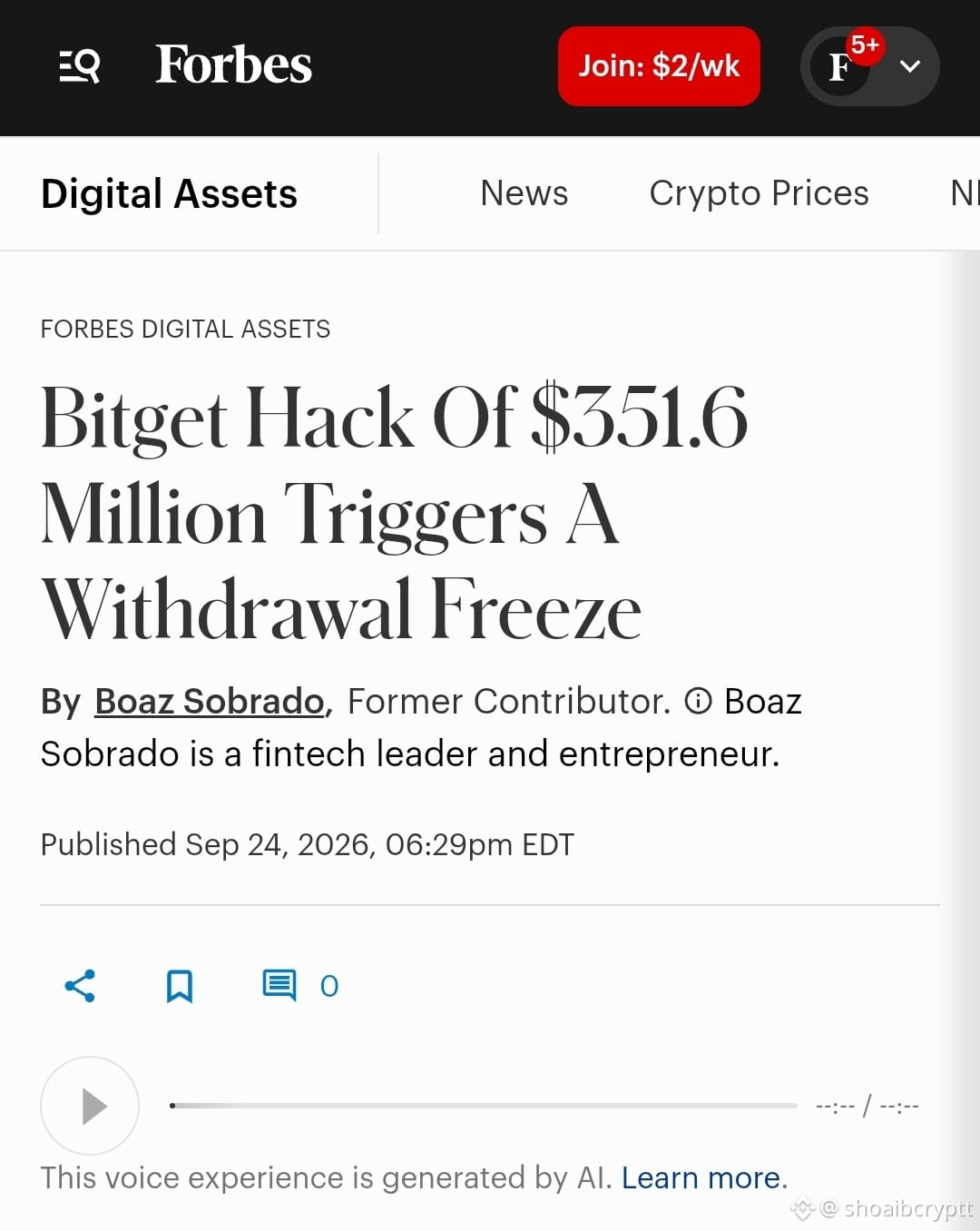Click the Join: $2/wk button
Image resolution: width=980 pixels, height=1231 pixels.
tap(659, 66)
